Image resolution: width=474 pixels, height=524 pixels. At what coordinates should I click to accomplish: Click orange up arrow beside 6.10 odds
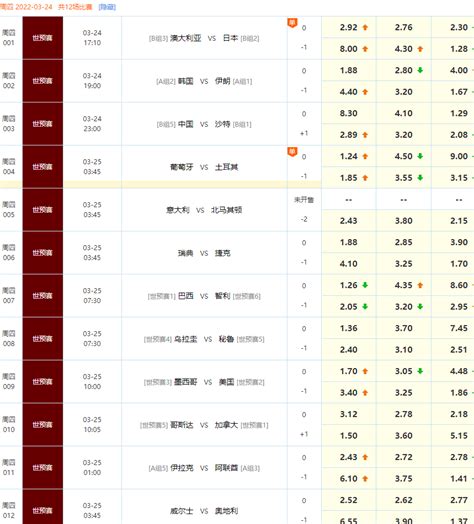[x=365, y=479]
